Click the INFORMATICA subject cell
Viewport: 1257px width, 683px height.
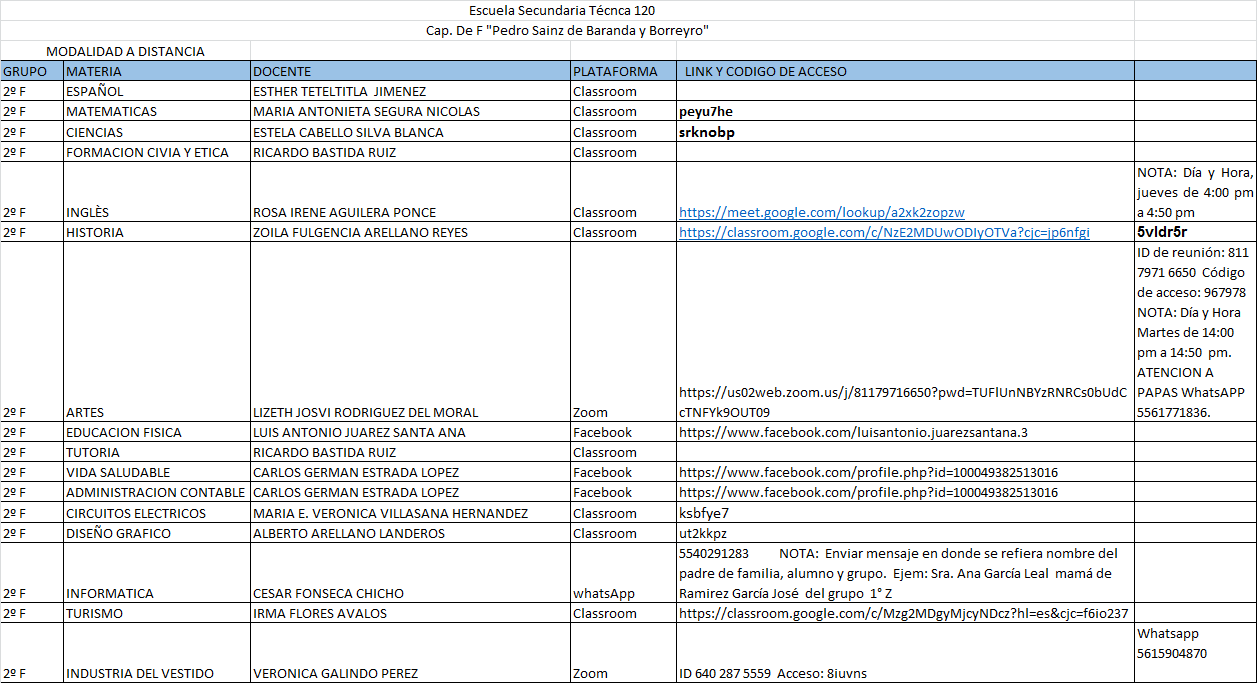coord(157,573)
